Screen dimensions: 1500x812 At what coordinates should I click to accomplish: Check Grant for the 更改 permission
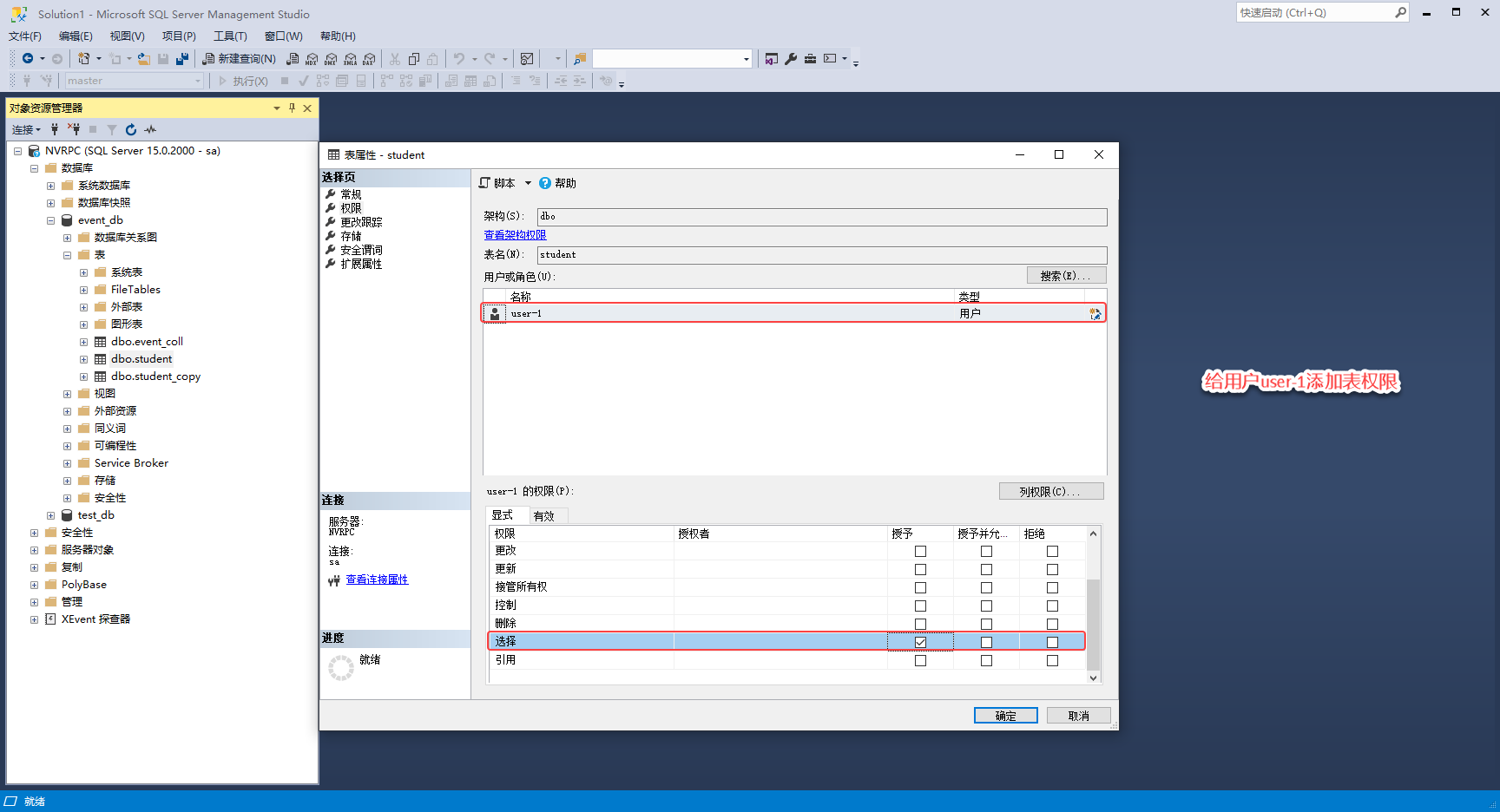click(x=920, y=552)
